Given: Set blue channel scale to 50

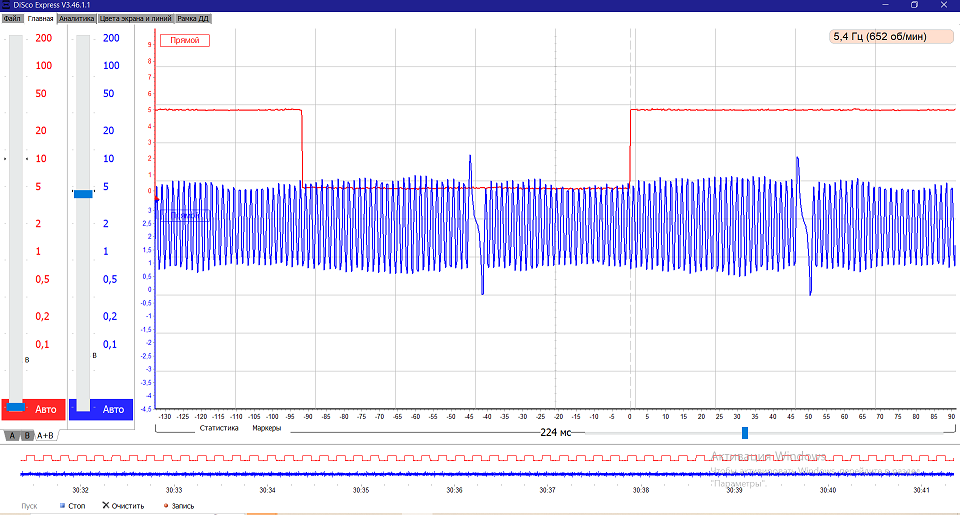Looking at the screenshot, I should coord(108,94).
